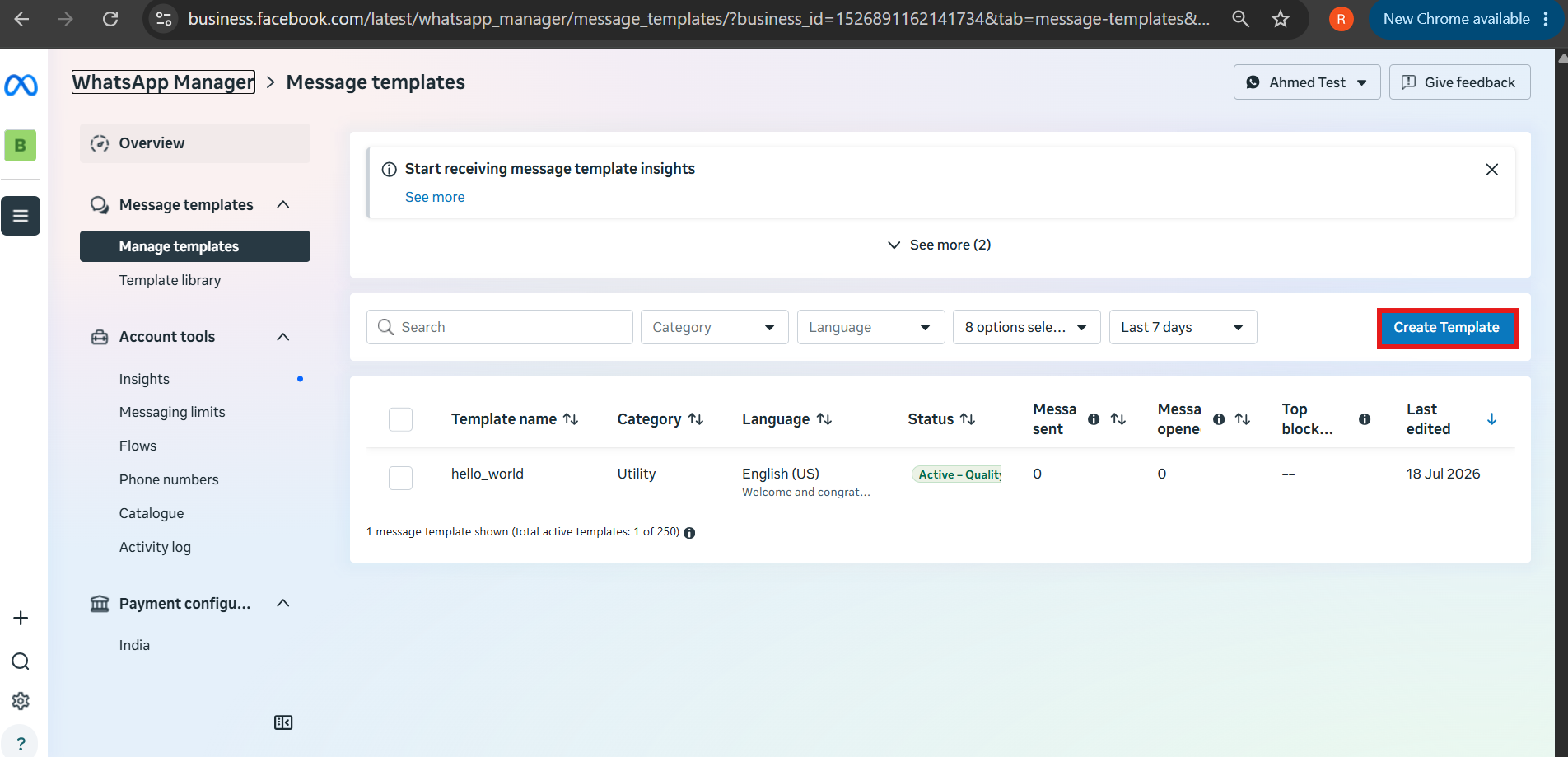The width and height of the screenshot is (1568, 757).
Task: Collapse the Payment configuration section
Action: coord(283,603)
